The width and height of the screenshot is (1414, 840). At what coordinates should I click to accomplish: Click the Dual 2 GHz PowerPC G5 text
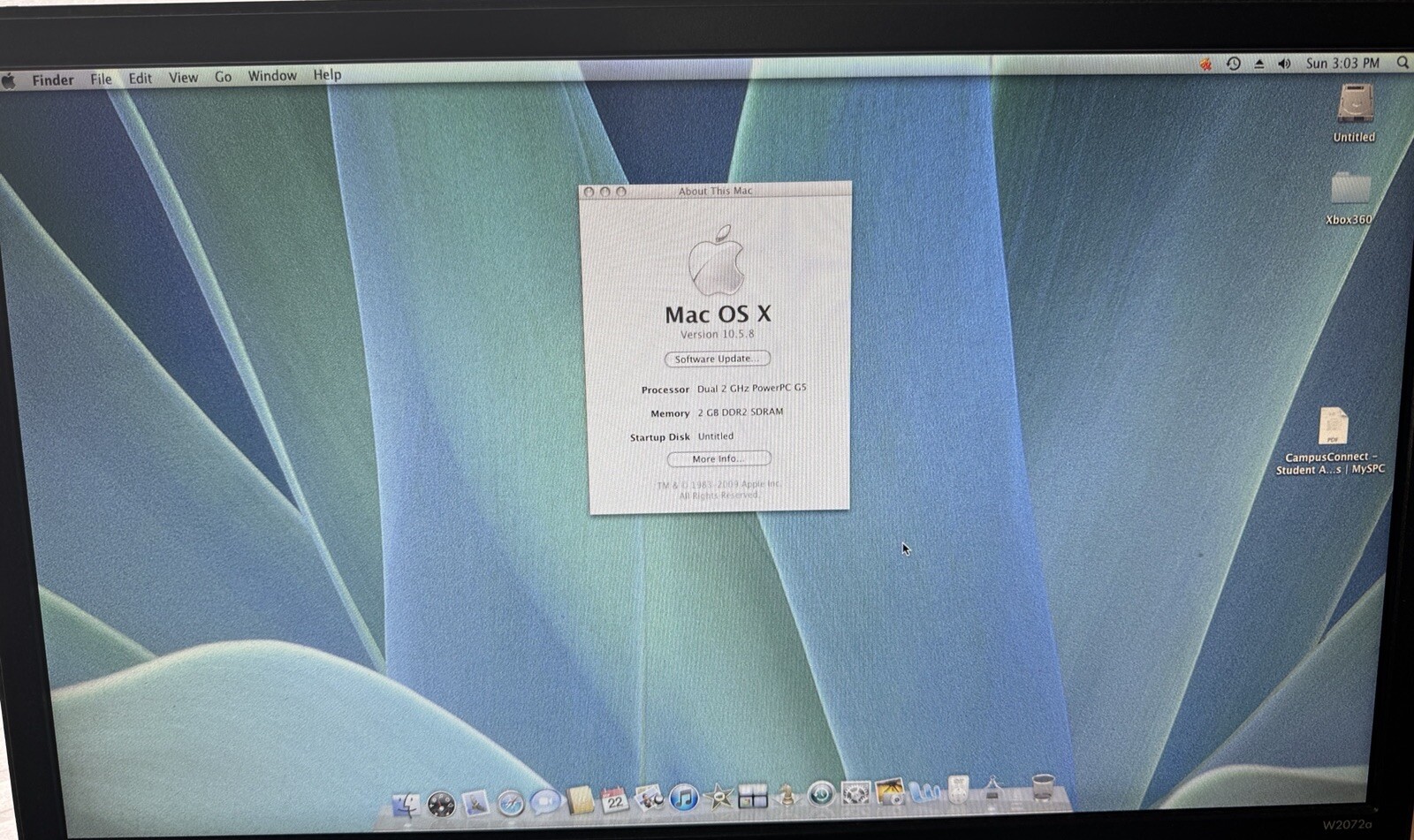tap(752, 388)
